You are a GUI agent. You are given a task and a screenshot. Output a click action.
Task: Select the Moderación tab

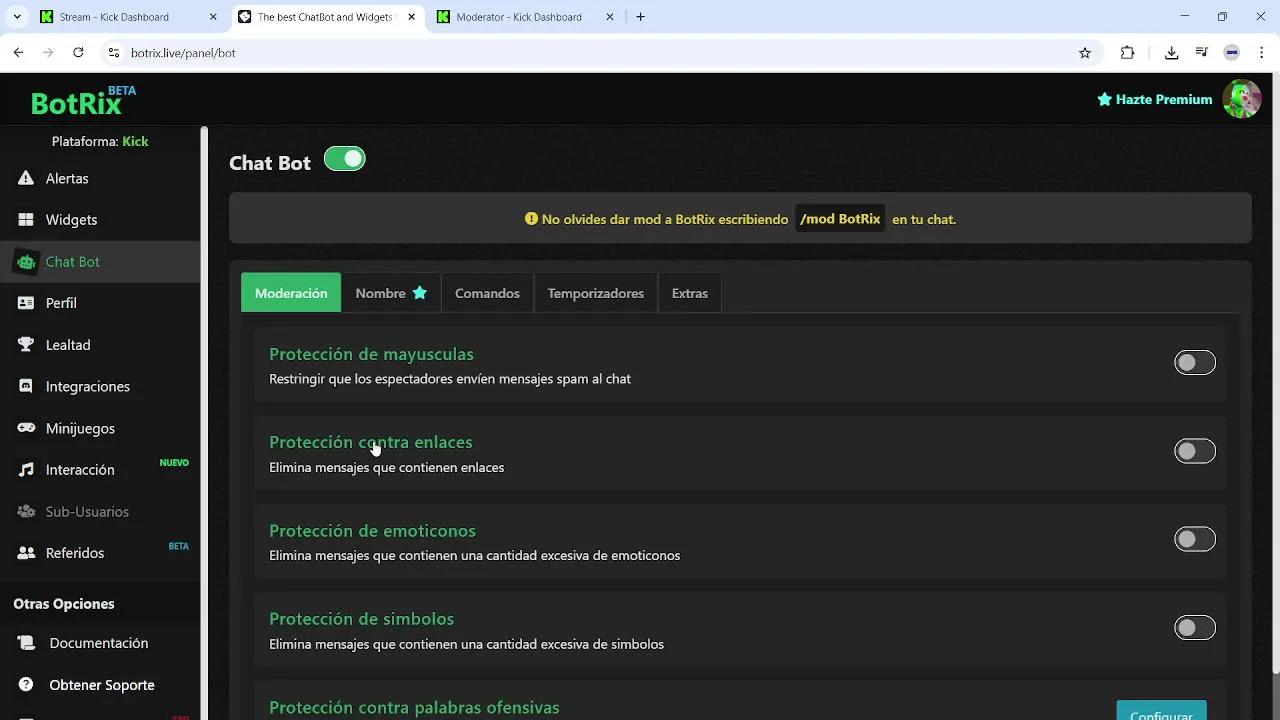tap(291, 293)
